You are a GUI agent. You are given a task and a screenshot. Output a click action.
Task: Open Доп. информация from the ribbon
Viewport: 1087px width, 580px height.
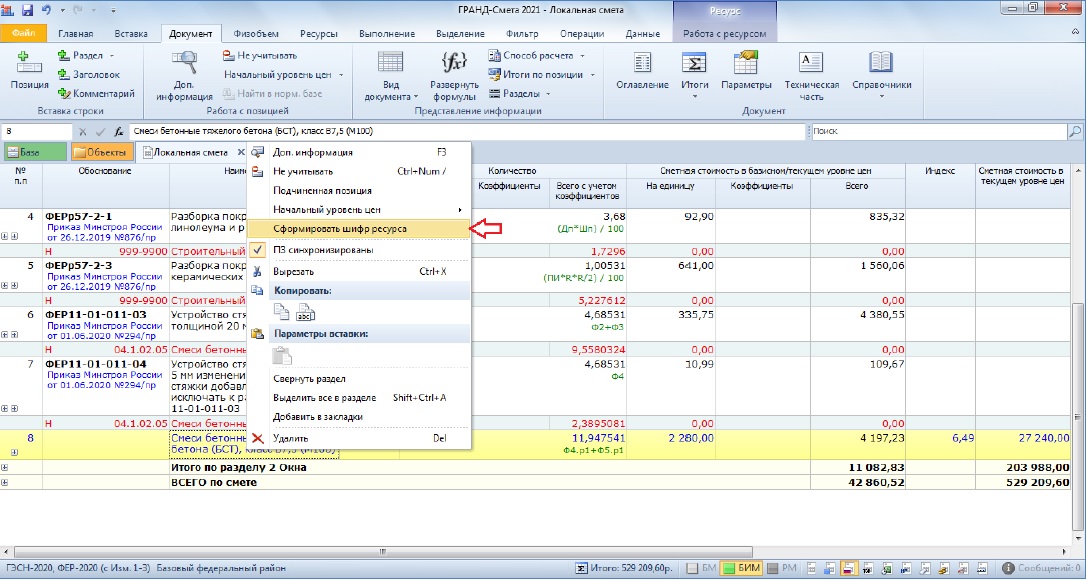(184, 76)
